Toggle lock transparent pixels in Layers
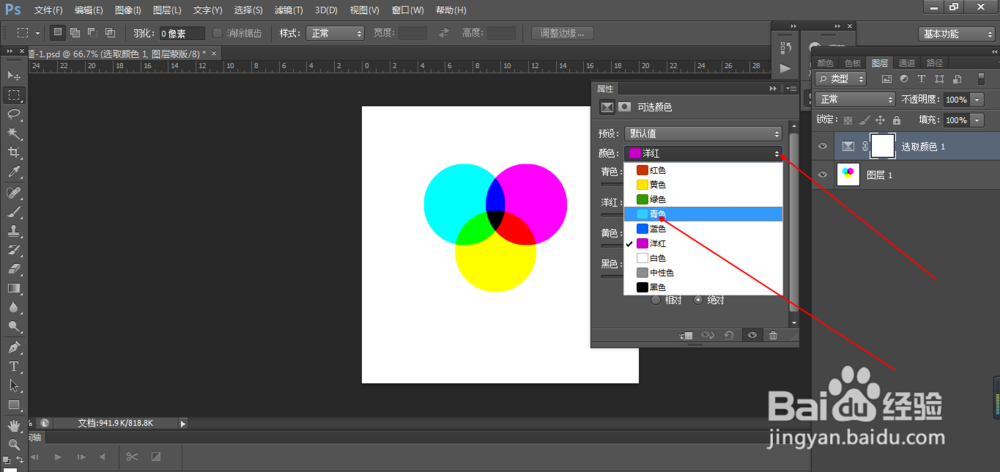 848,120
